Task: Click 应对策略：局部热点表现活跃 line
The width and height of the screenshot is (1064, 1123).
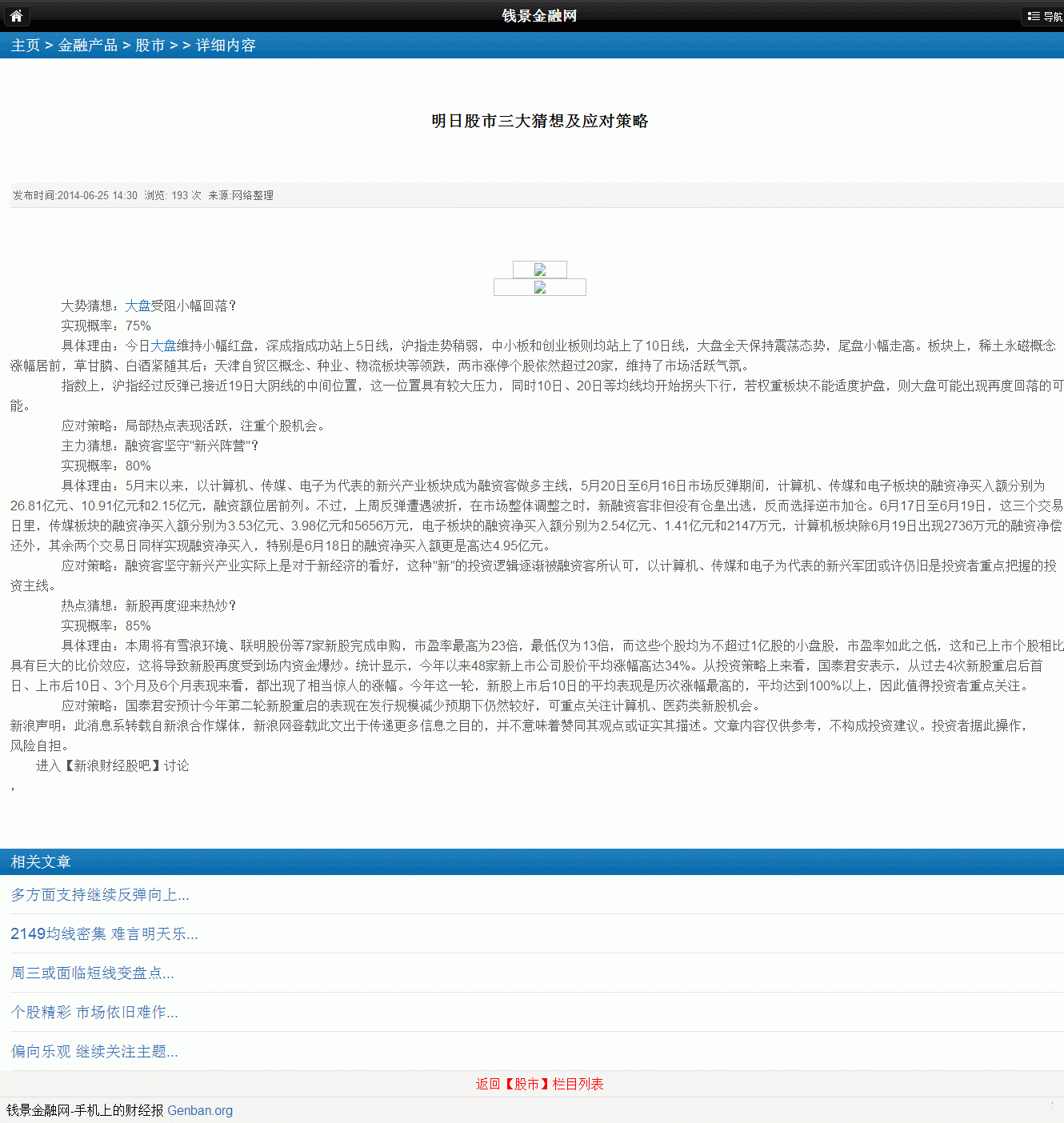Action: click(x=194, y=426)
